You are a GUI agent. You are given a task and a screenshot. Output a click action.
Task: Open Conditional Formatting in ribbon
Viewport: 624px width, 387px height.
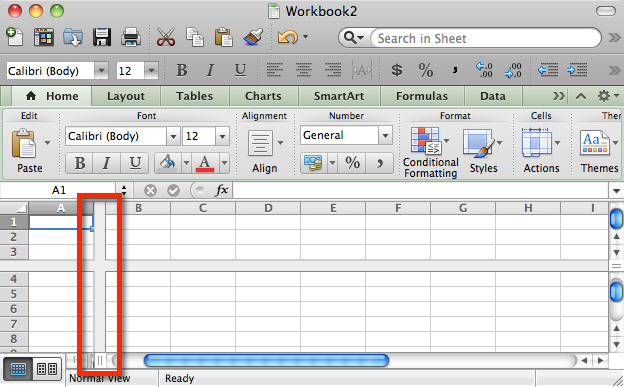[x=430, y=152]
